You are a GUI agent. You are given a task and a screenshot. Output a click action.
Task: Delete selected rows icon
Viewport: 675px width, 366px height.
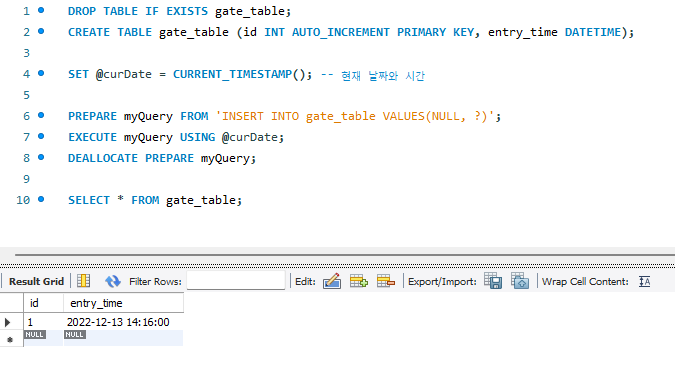(x=386, y=281)
